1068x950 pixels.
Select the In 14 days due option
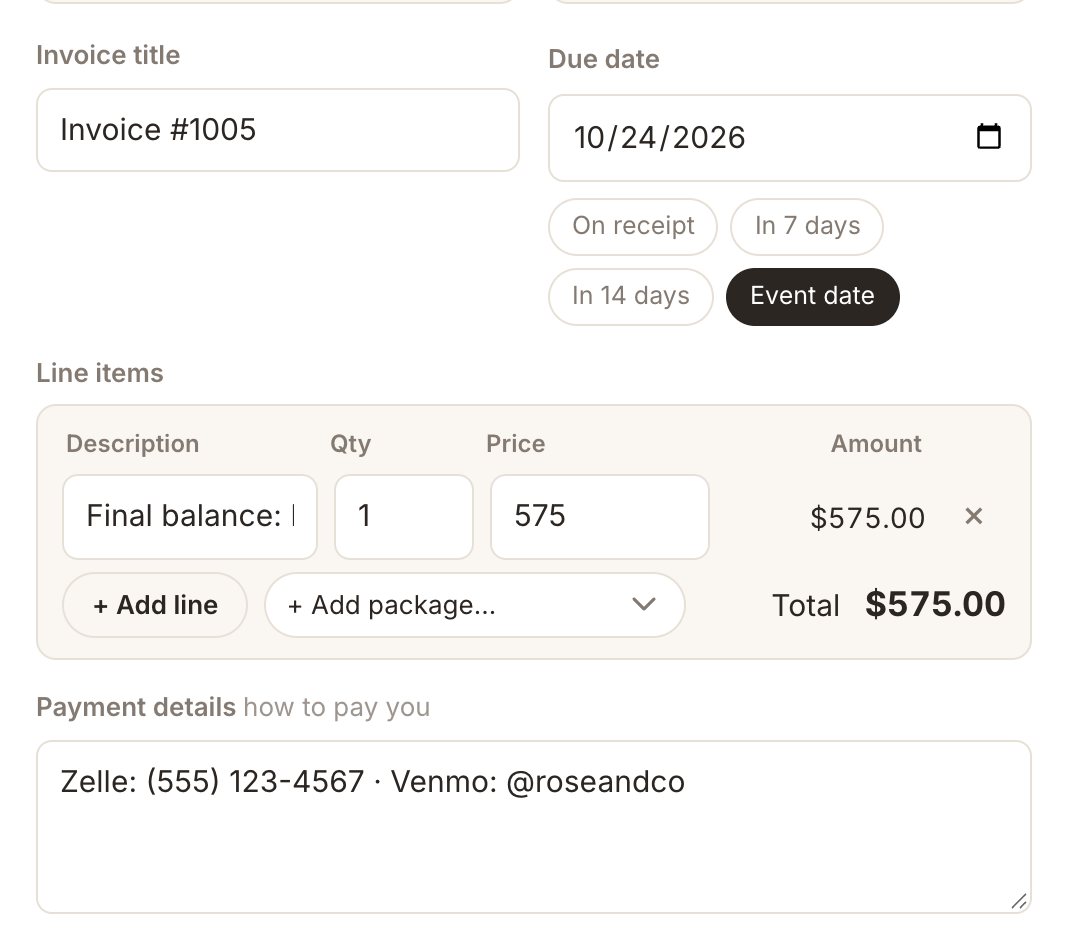coord(631,296)
